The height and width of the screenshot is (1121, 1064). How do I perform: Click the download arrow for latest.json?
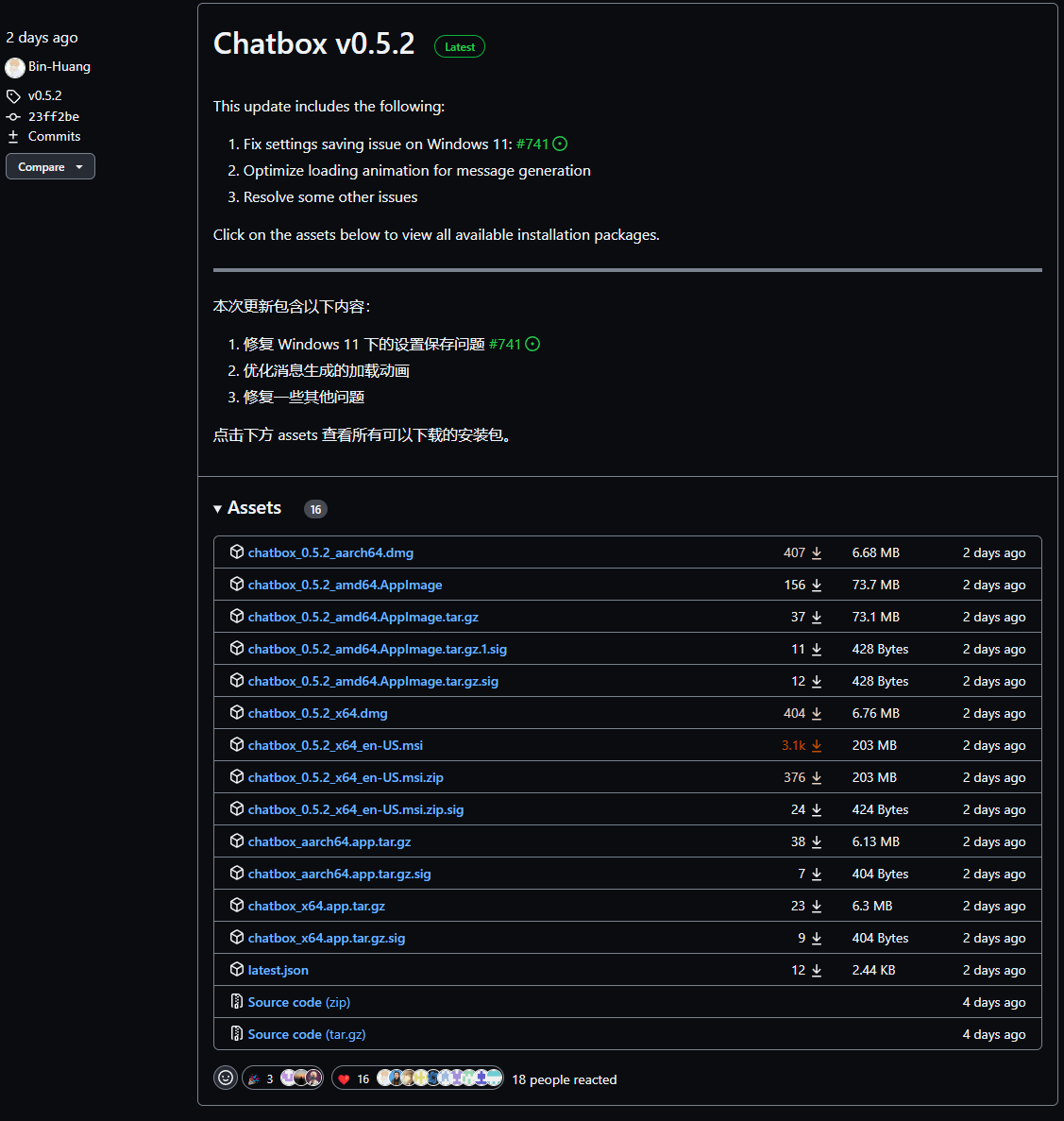pyautogui.click(x=816, y=970)
